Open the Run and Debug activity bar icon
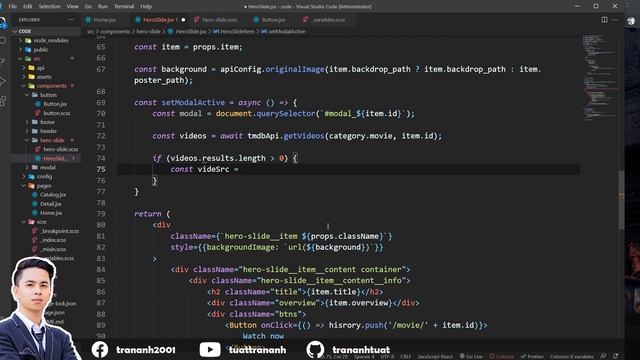Screen dimensions: 640x360 point(3,81)
